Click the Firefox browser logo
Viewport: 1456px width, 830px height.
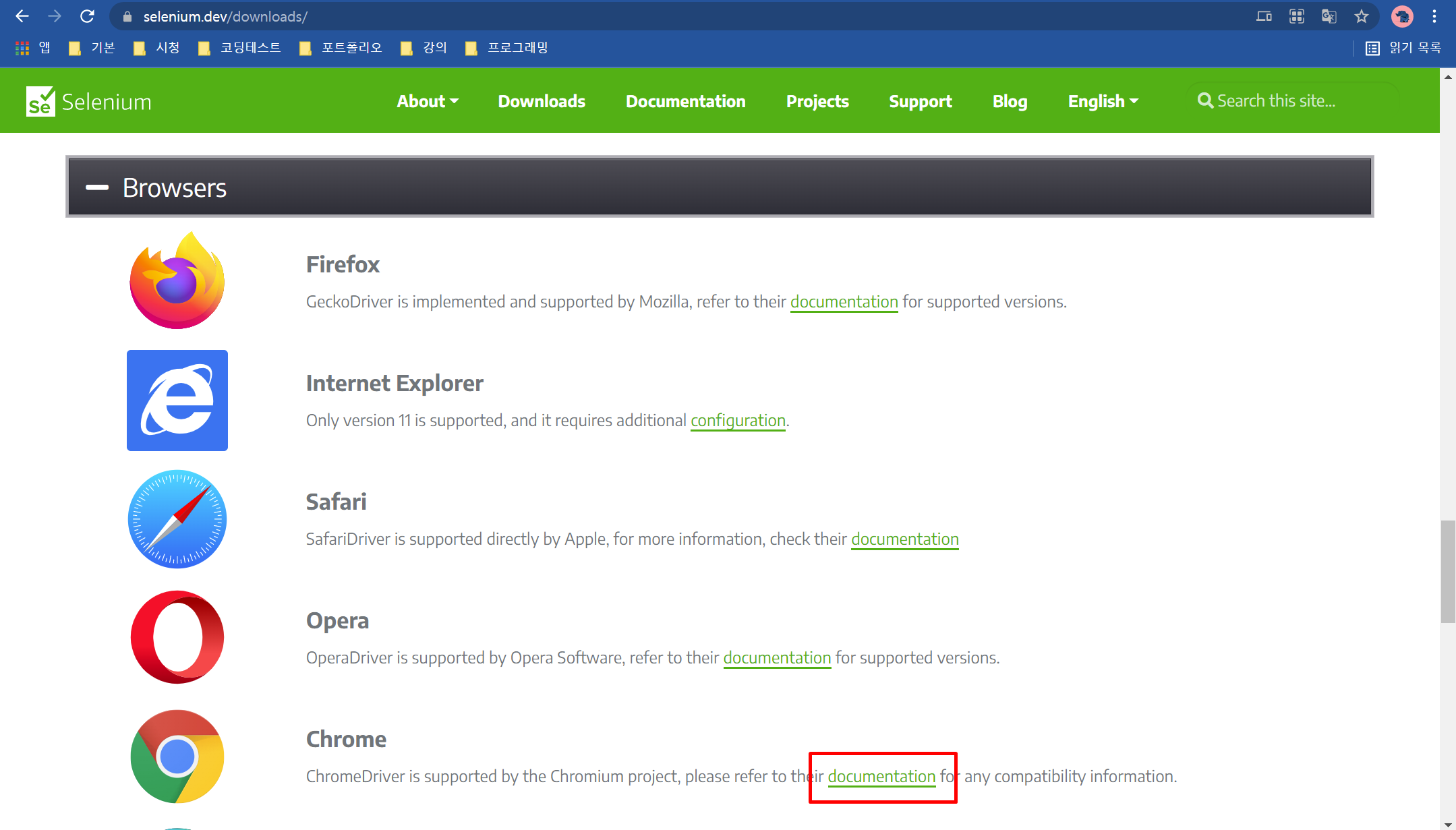(x=177, y=281)
